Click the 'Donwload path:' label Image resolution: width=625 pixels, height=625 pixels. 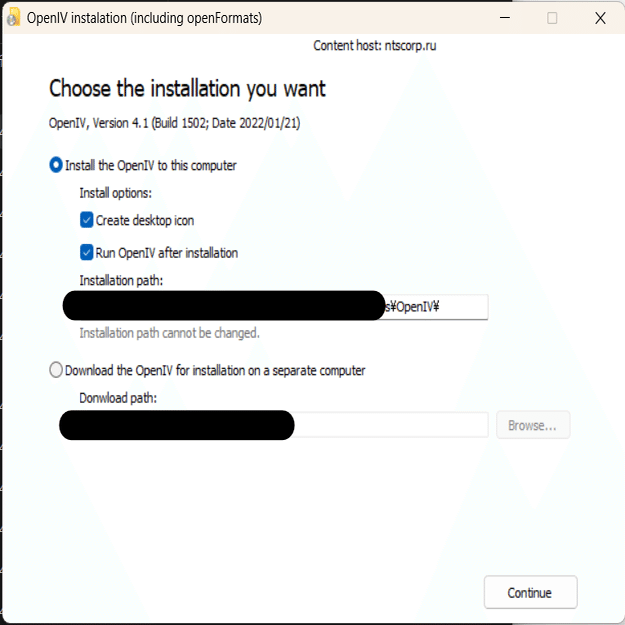(x=118, y=398)
